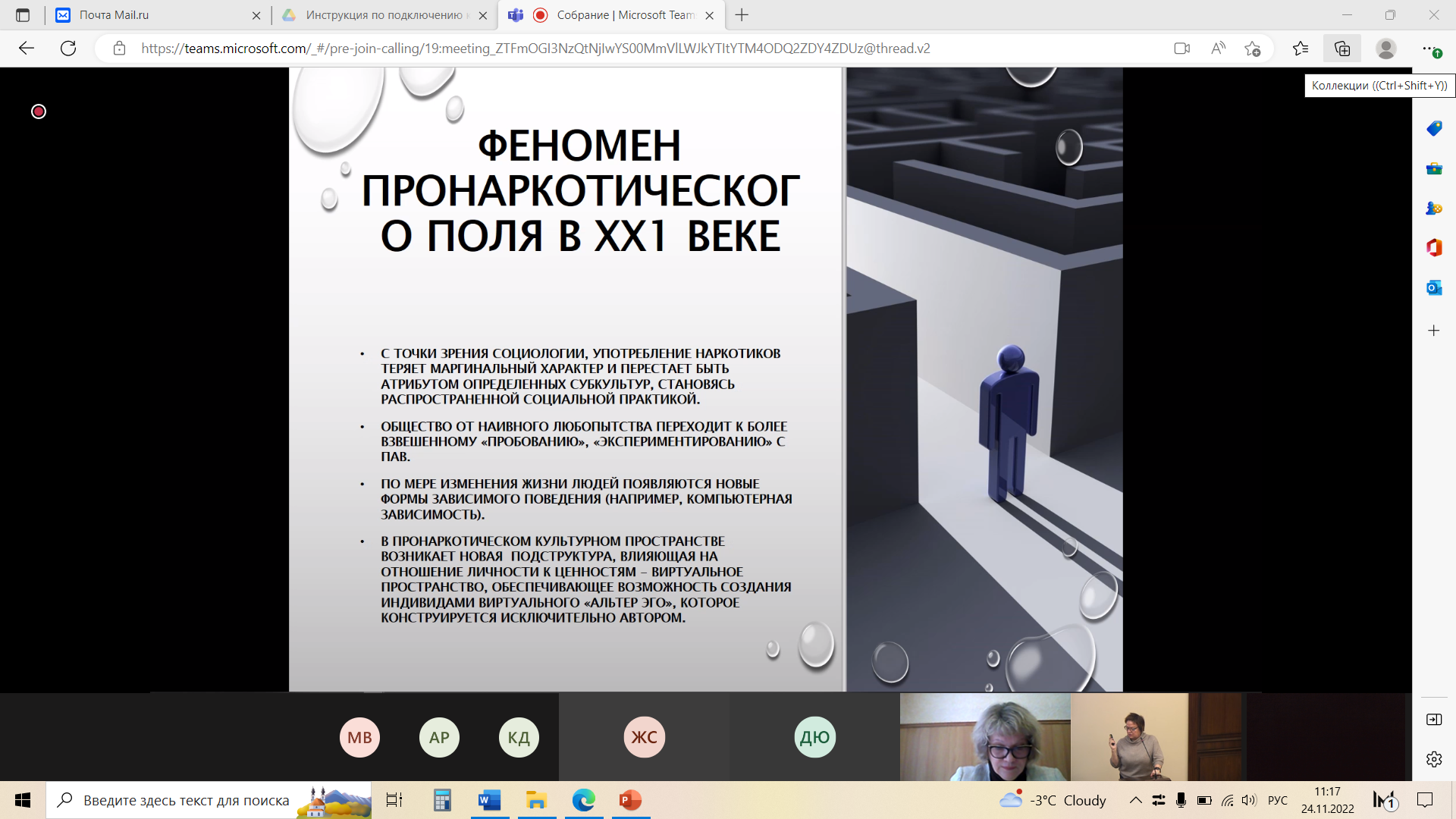Open the tray icon with badge 1
1456x819 pixels.
pos(1385,800)
